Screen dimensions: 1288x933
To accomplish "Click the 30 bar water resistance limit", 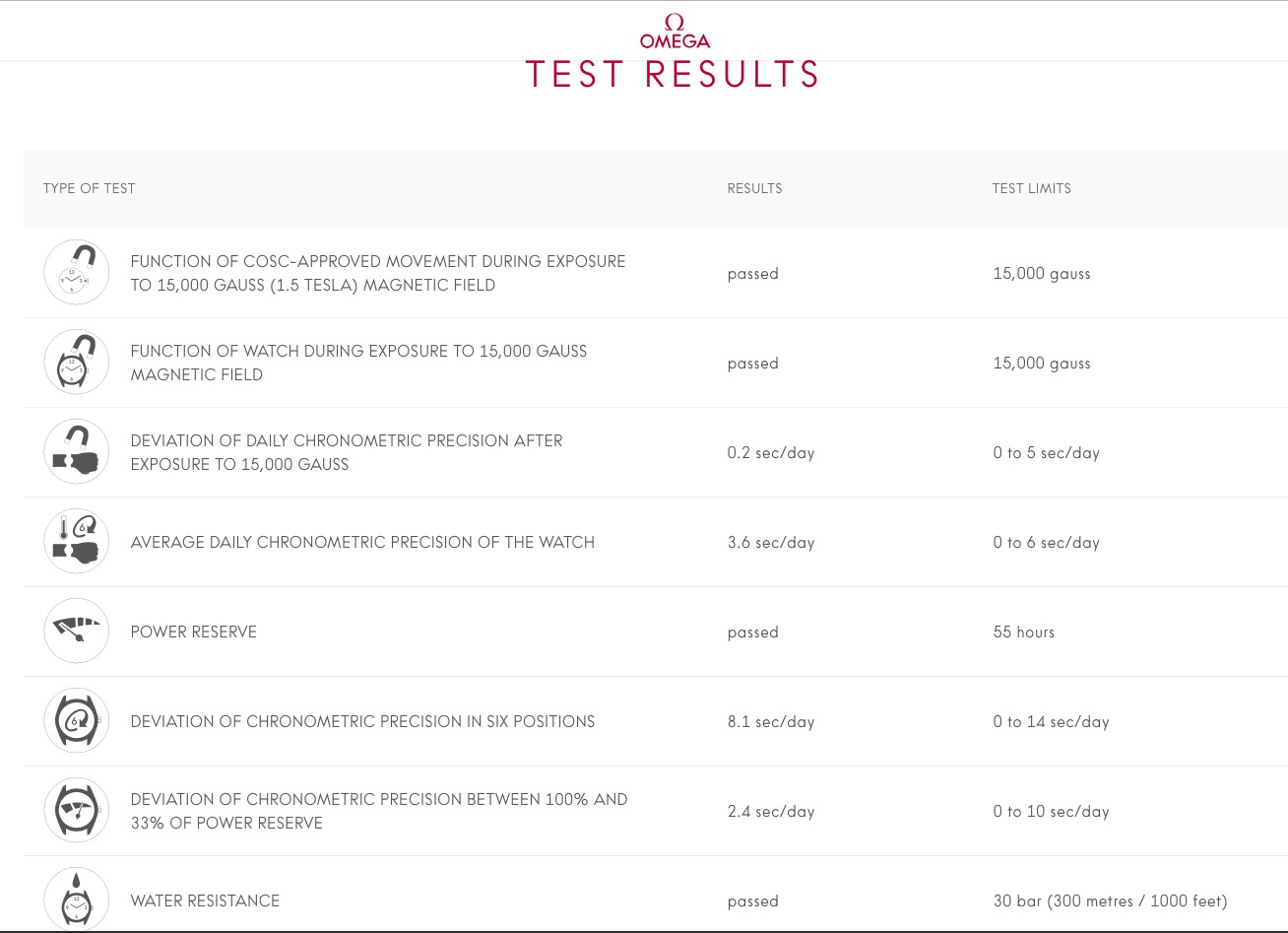I will click(1110, 901).
